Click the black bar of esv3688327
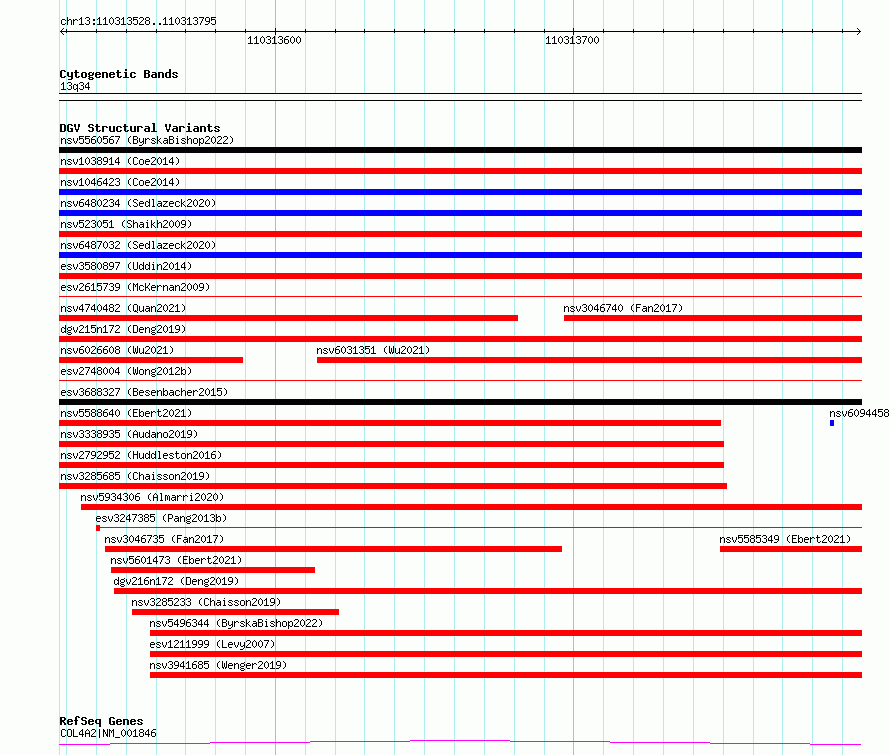 (x=460, y=402)
